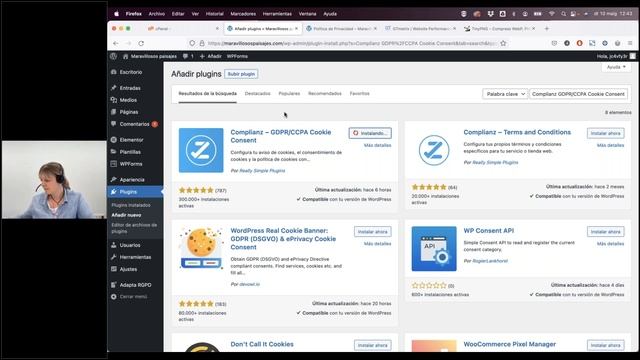Click the WordPress logo in admin bar
The image size is (640, 360).
click(113, 56)
